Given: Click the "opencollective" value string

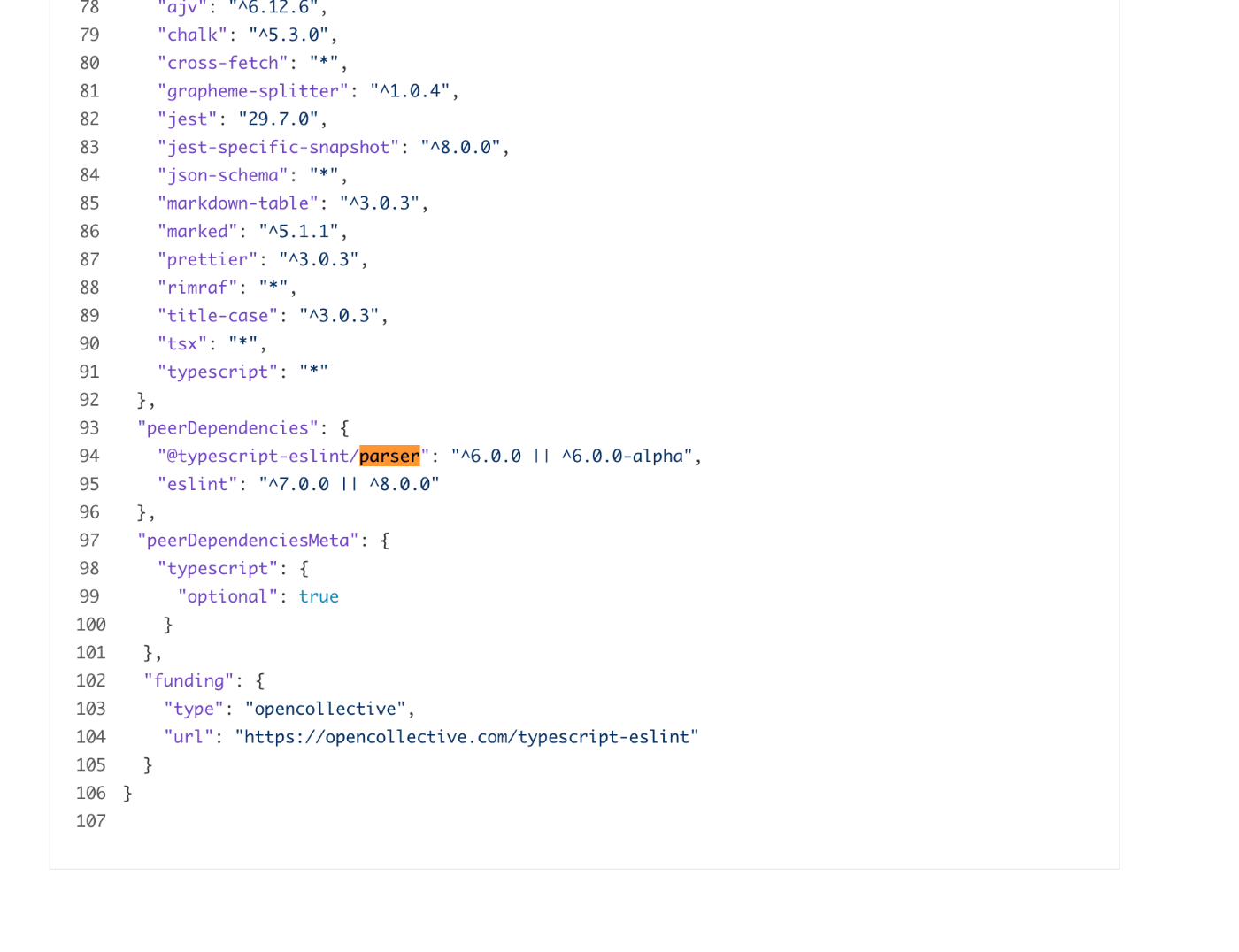Looking at the screenshot, I should pyautogui.click(x=325, y=709).
